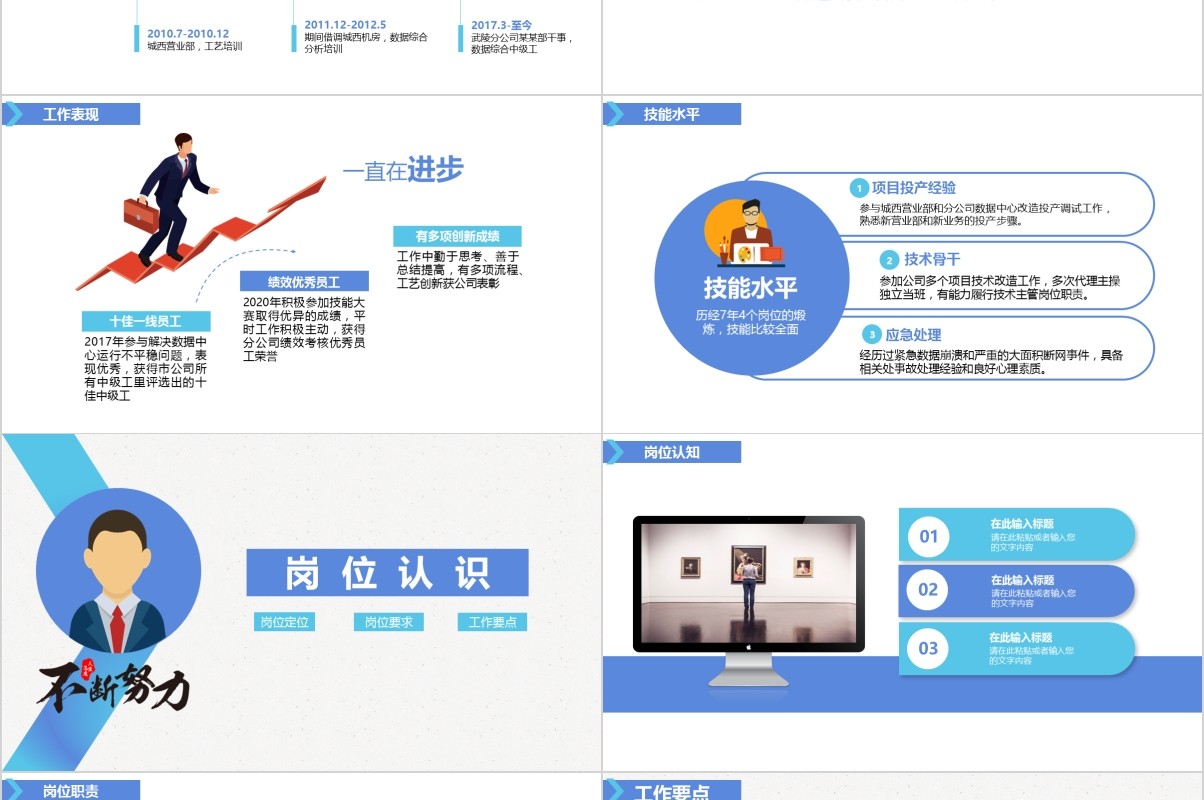This screenshot has height=800, width=1204.
Task: Select the 项目投产经验 heading
Action: pyautogui.click(x=914, y=187)
